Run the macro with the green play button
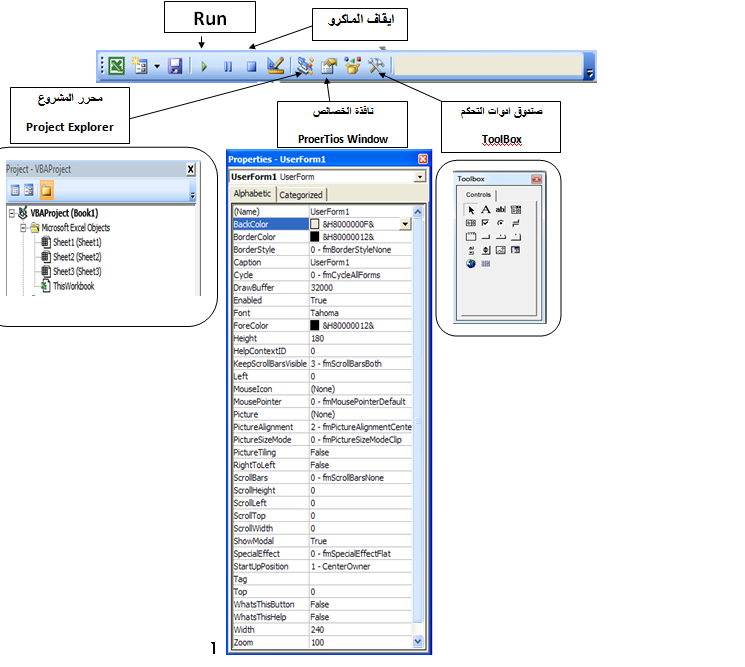The width and height of the screenshot is (745, 667). click(204, 67)
